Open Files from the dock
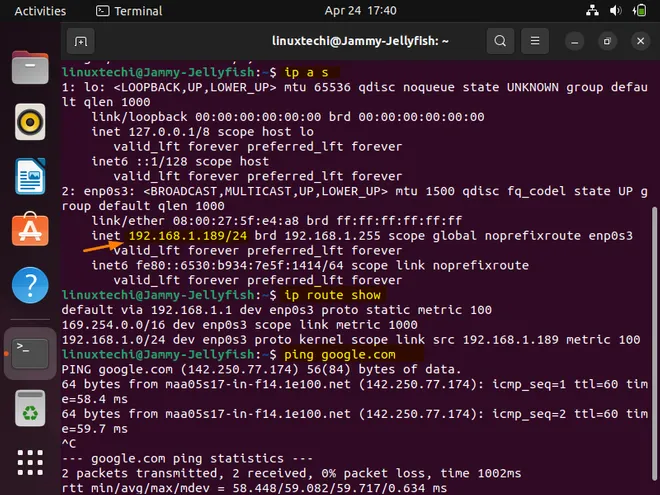The width and height of the screenshot is (660, 495). 30,69
